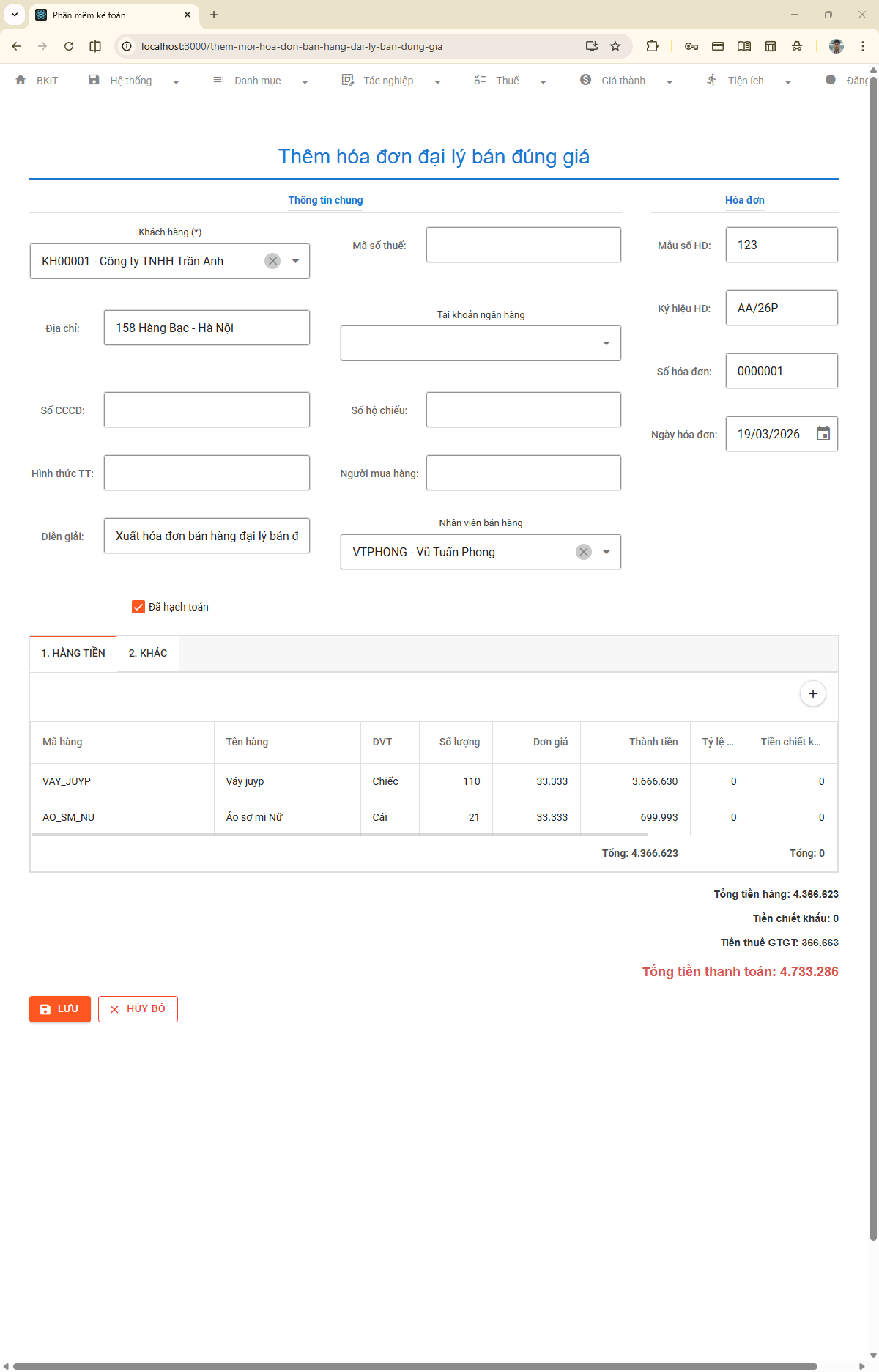
Task: Expand the Nhân viên bán hàng dropdown
Action: (606, 552)
